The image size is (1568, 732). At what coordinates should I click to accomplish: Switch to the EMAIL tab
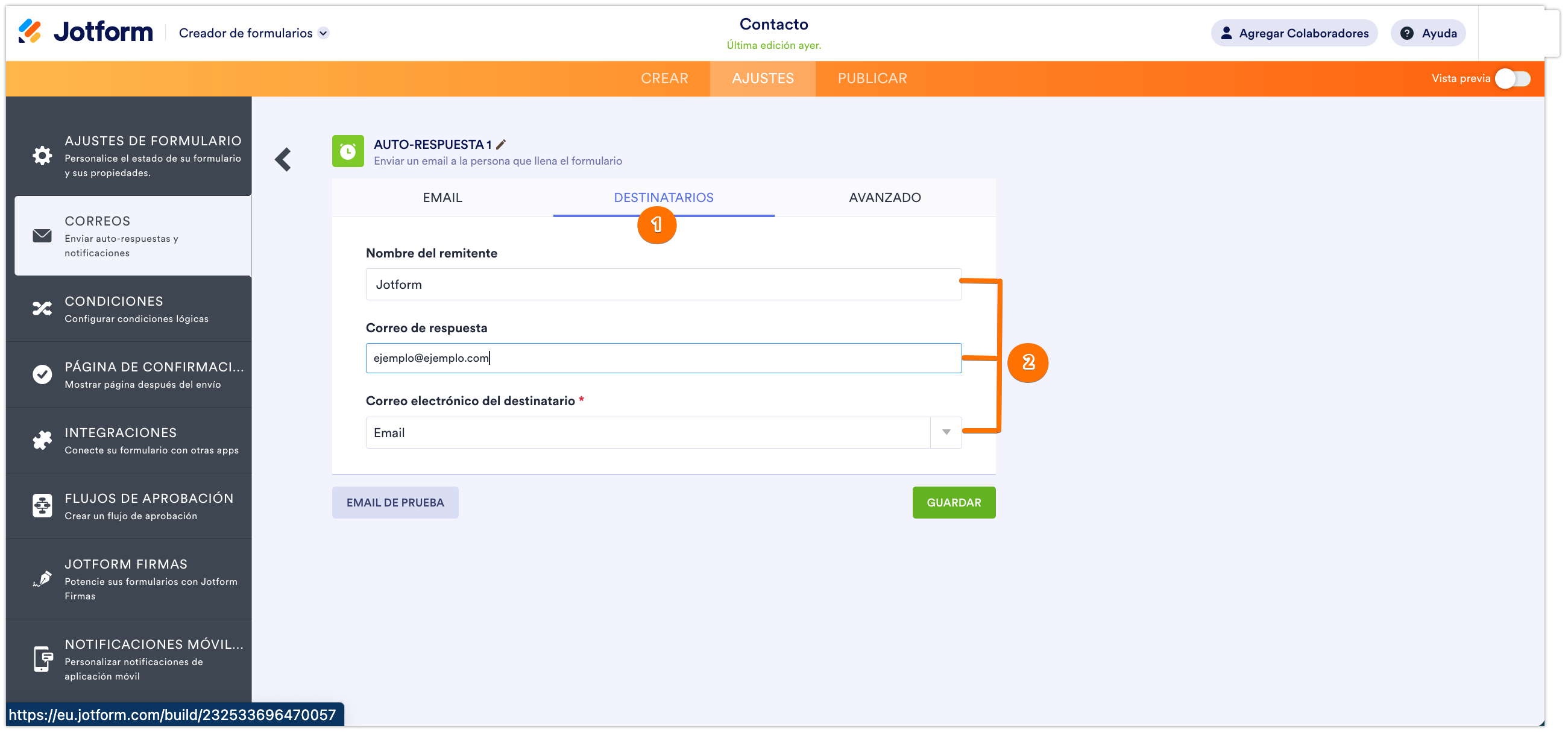tap(442, 197)
